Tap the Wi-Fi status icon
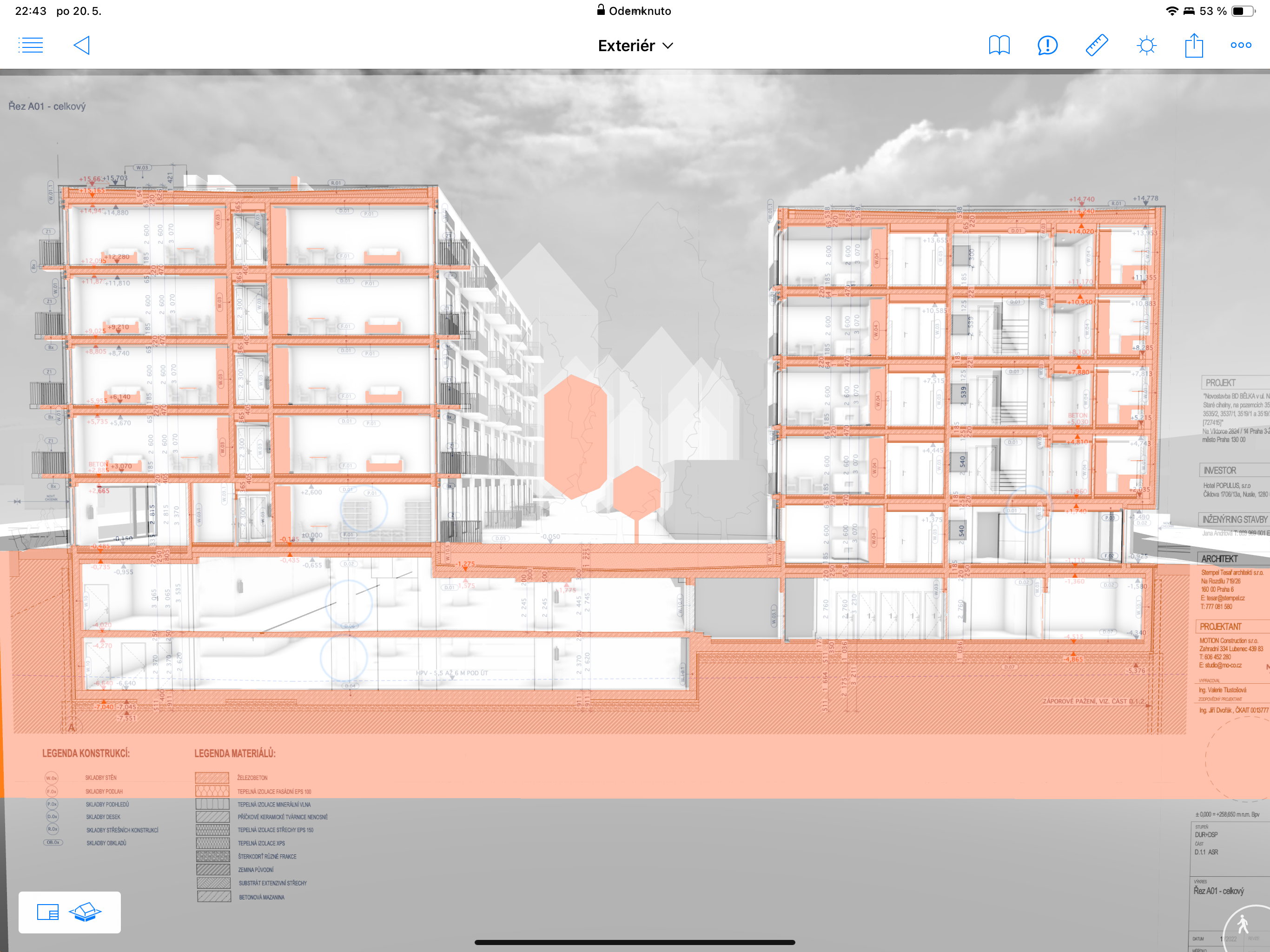Screen dimensions: 1270x952 pyautogui.click(x=1172, y=11)
